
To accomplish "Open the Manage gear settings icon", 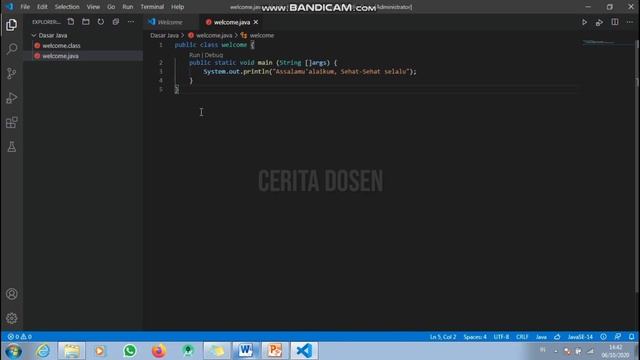I will [x=11, y=318].
